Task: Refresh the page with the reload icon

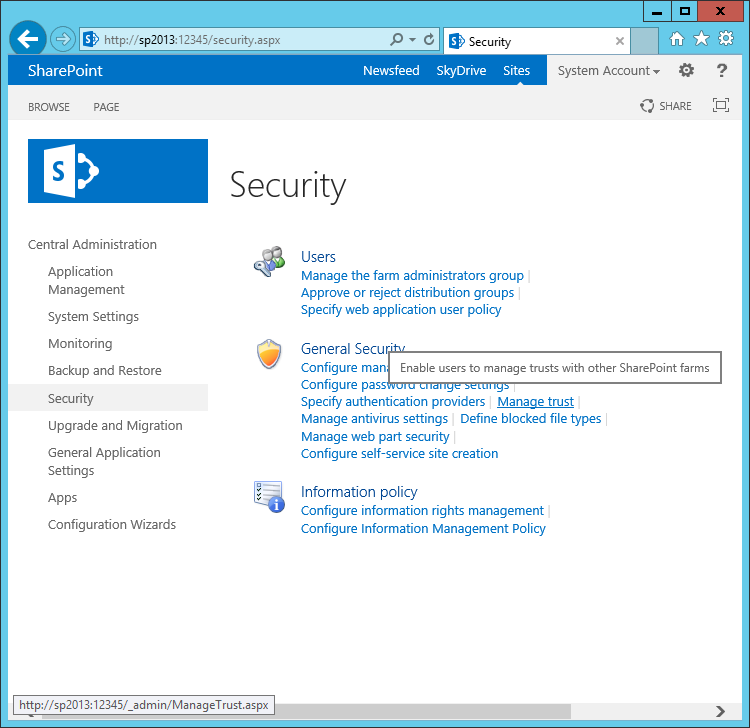Action: tap(429, 39)
